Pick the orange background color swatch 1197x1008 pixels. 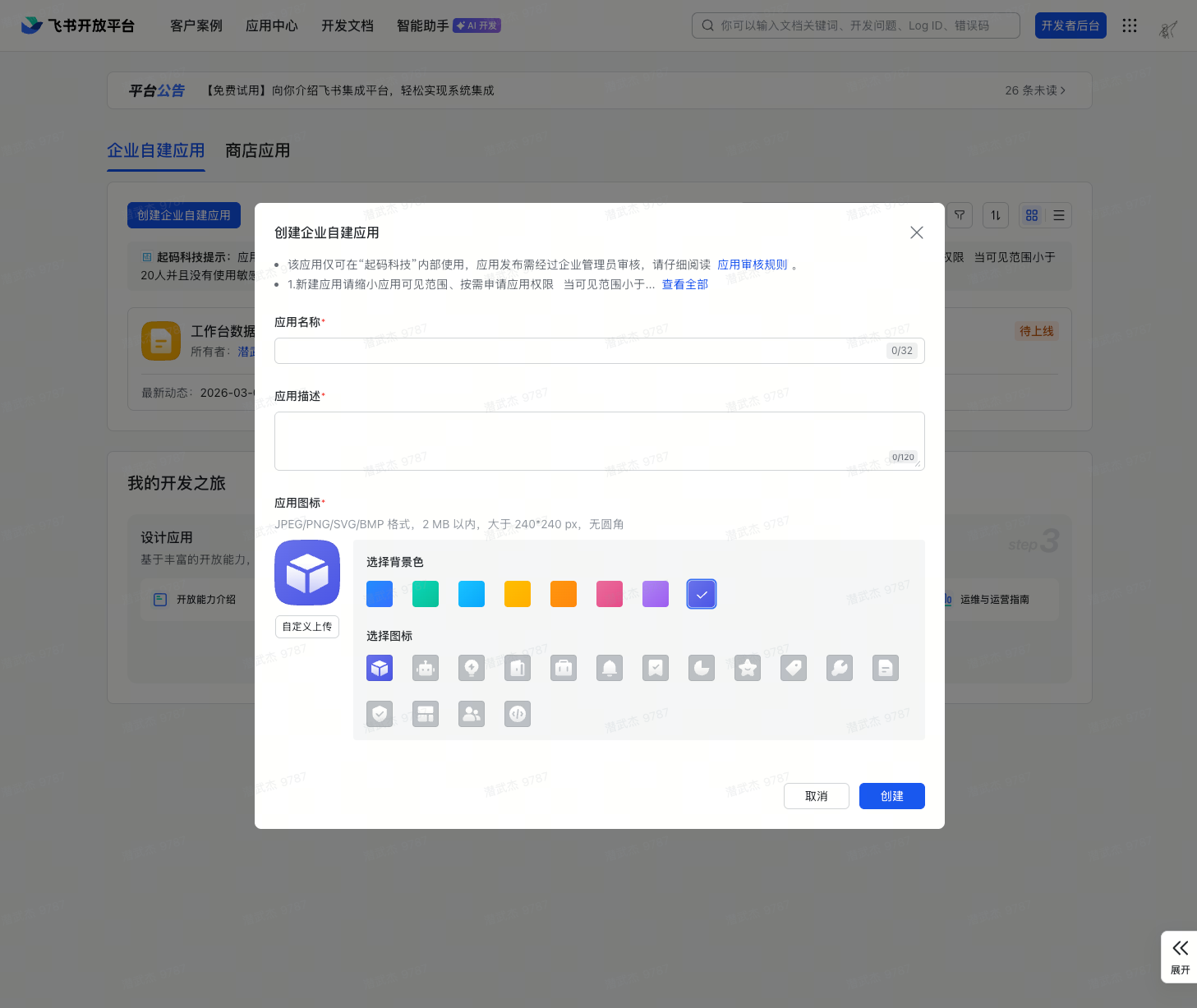(564, 594)
